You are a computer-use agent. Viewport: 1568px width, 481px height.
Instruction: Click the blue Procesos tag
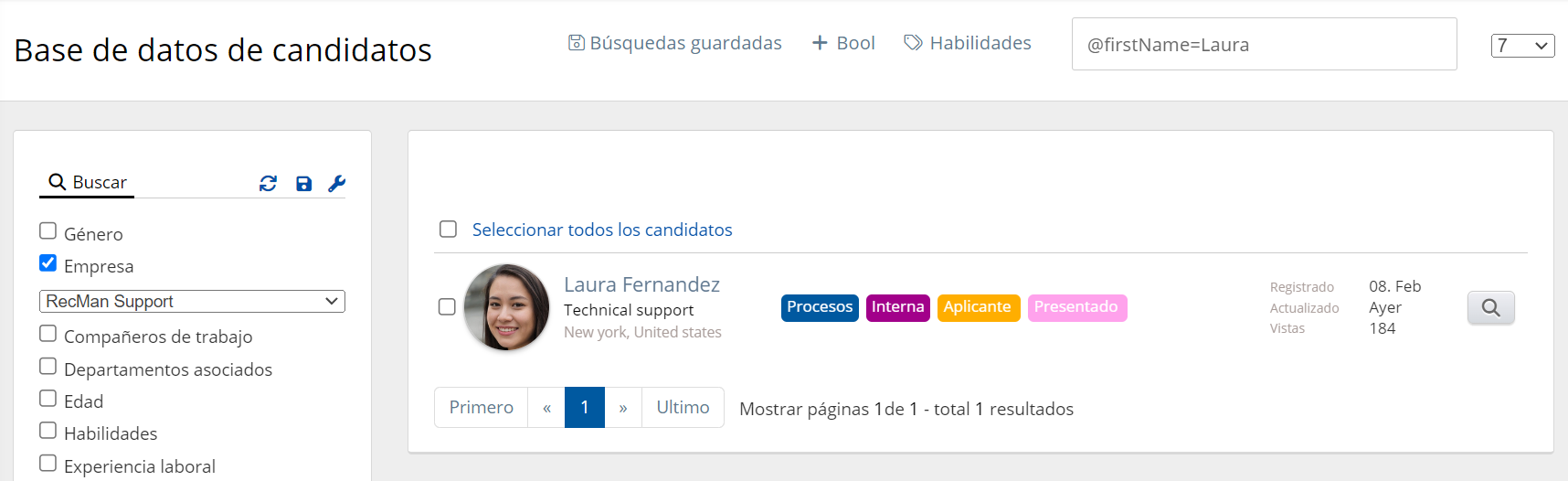tap(820, 307)
